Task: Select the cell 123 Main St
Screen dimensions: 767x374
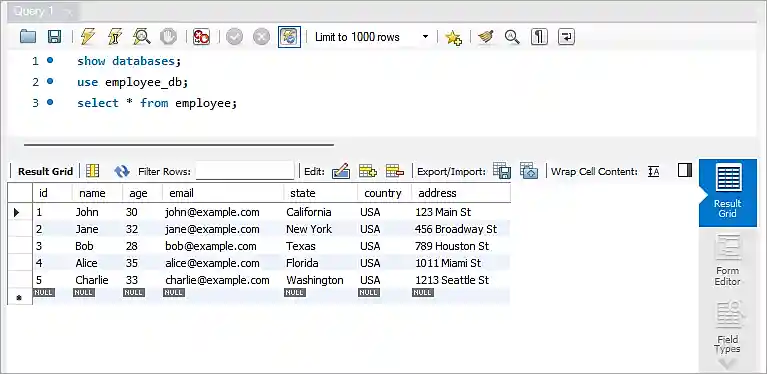Action: (461, 212)
